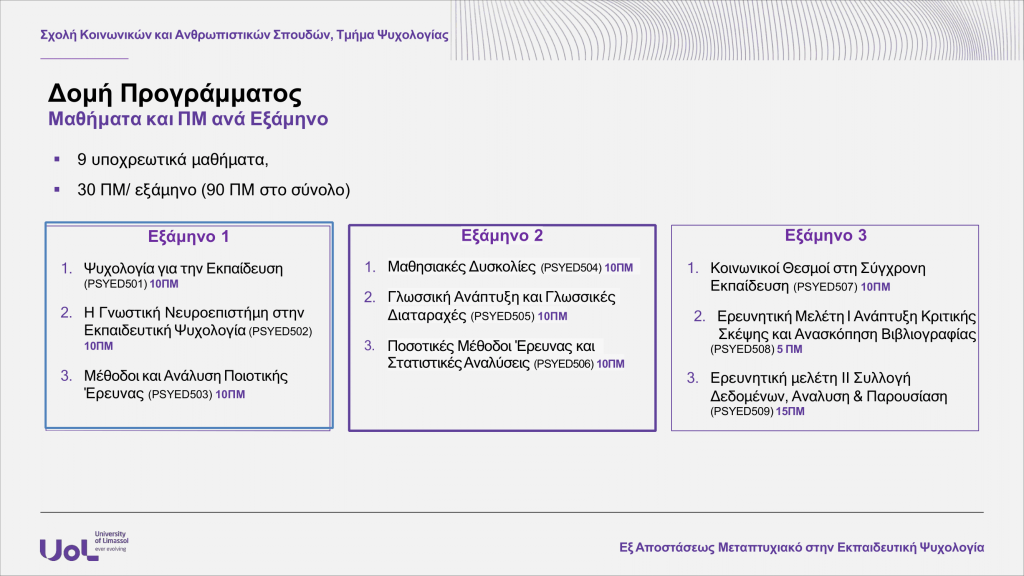
Task: Select the 'Εξάμηνο 1' box heading
Action: click(189, 237)
